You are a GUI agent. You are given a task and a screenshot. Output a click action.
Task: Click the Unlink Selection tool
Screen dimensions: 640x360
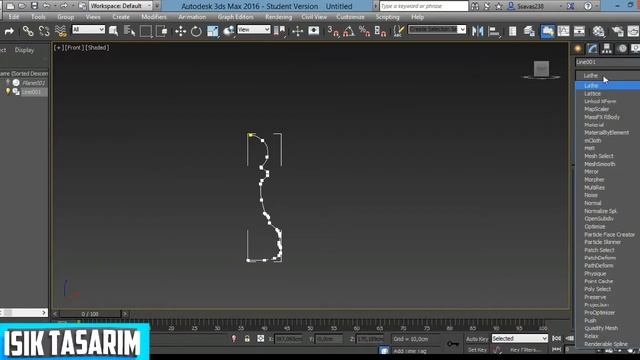(44, 31)
